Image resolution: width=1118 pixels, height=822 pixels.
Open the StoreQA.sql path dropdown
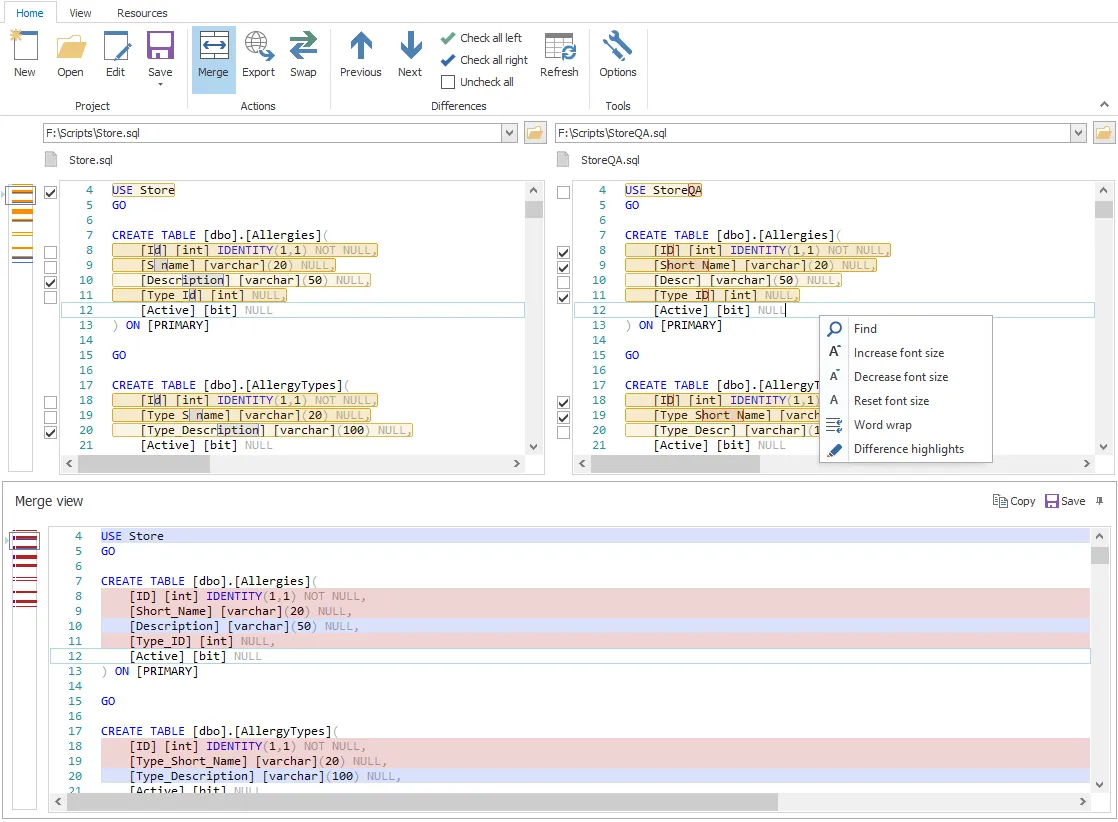coord(1078,133)
